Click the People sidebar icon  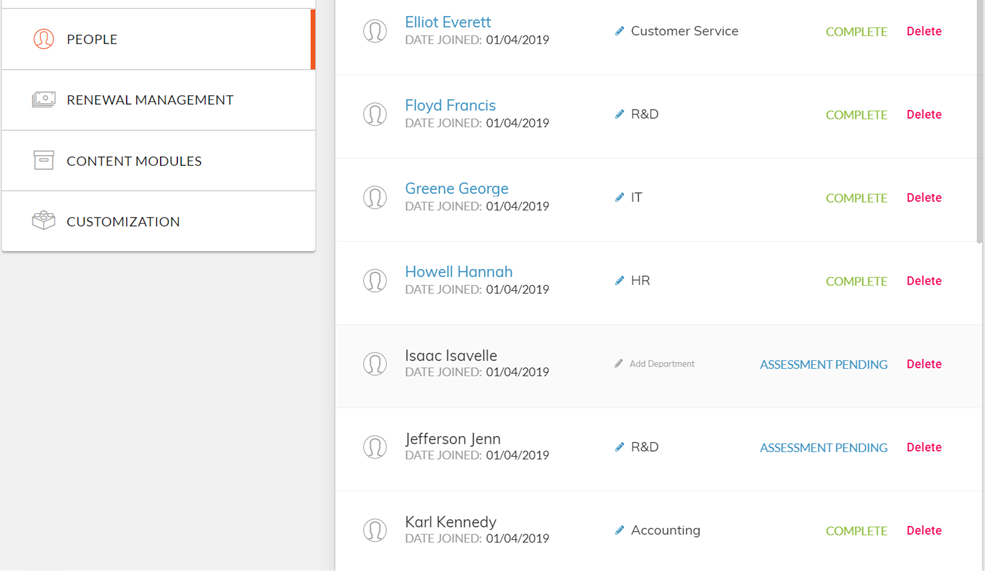(43, 39)
